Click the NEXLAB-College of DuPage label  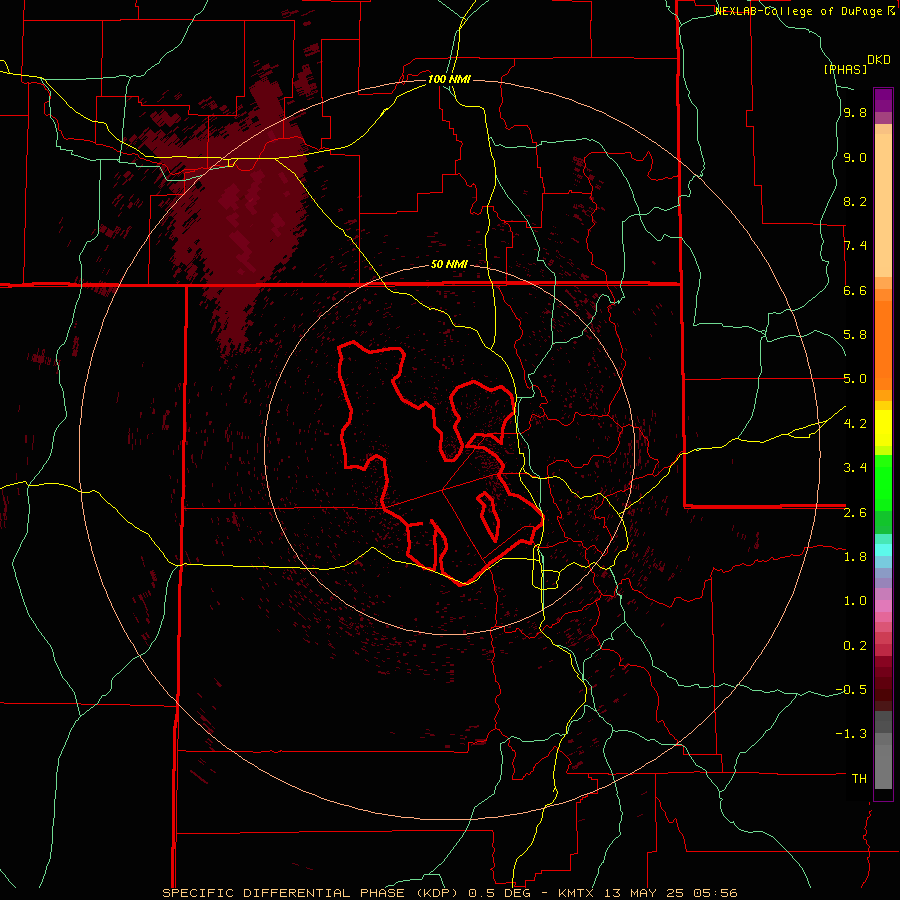coord(800,11)
